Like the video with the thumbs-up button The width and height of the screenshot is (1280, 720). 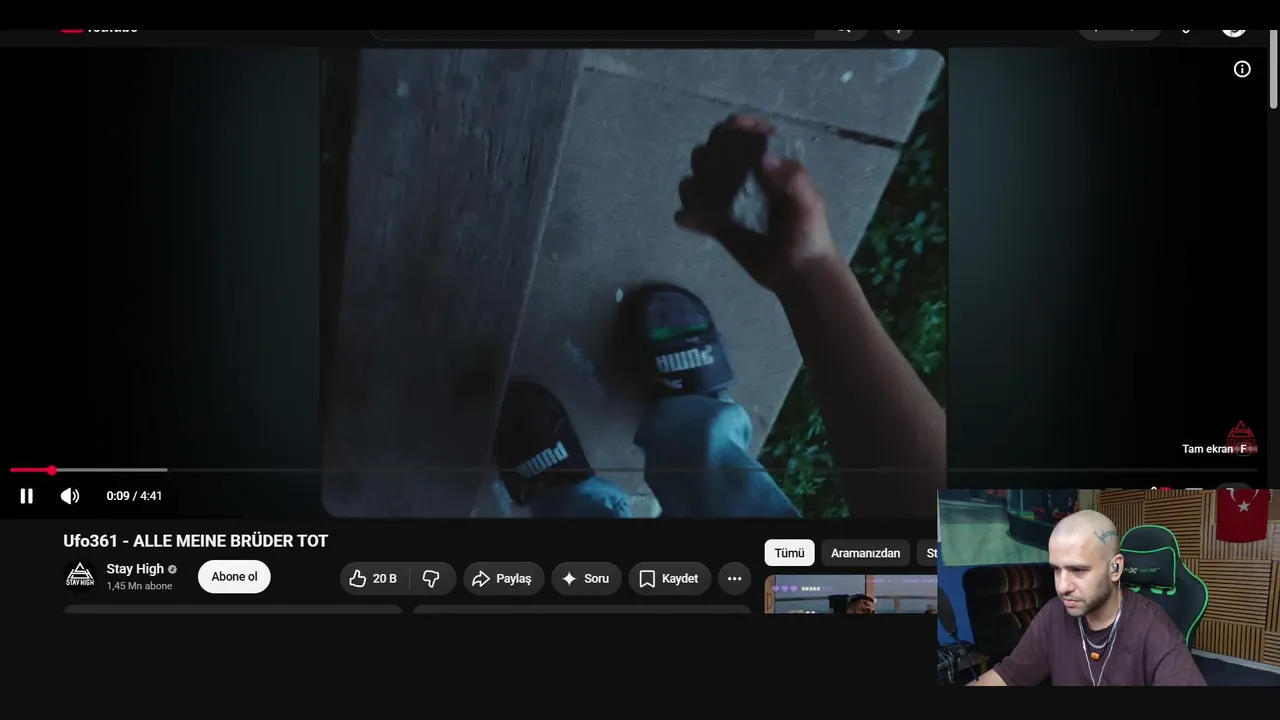coord(373,578)
